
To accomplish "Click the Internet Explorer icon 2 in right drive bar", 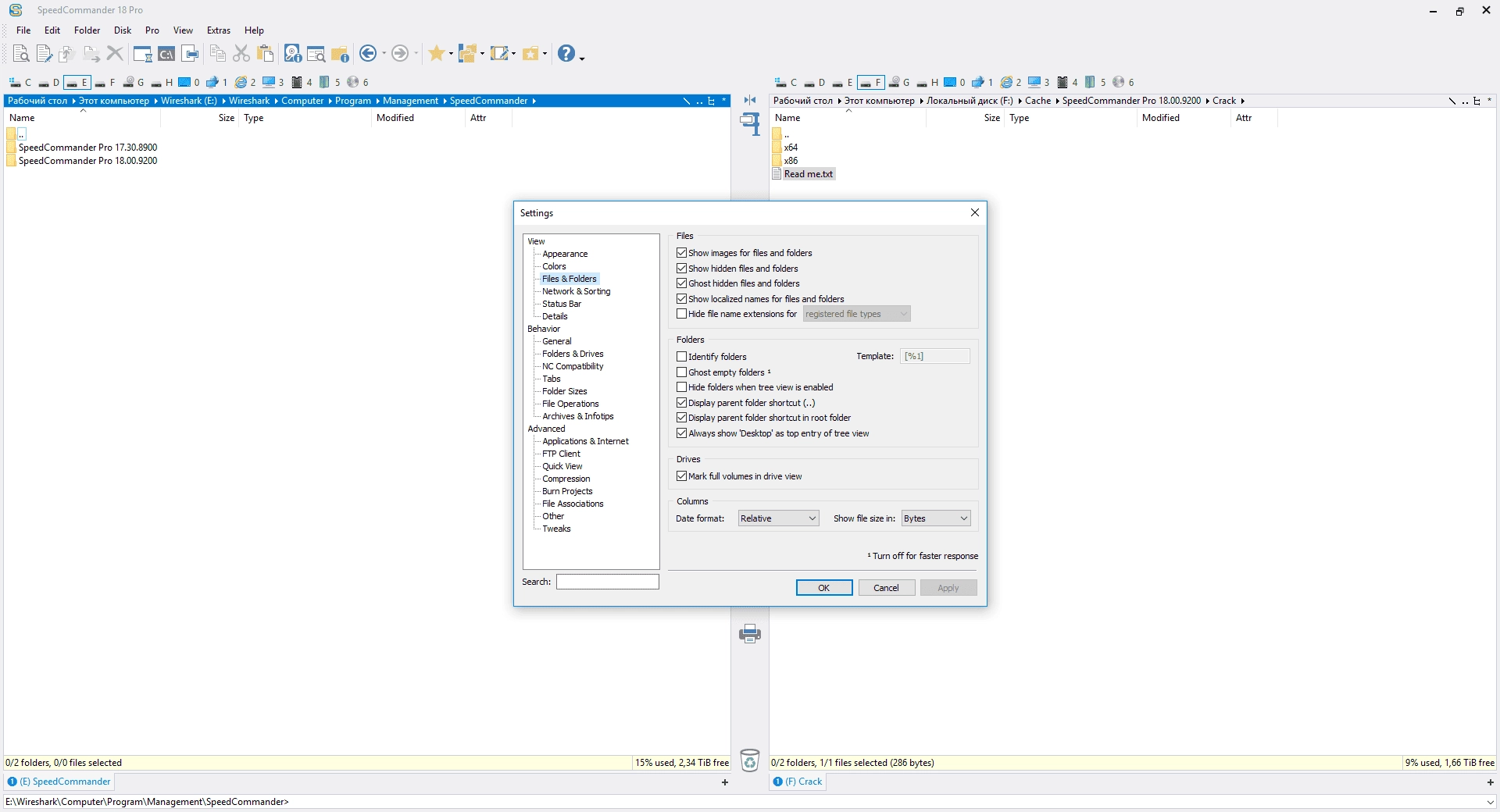I will coord(1011,82).
